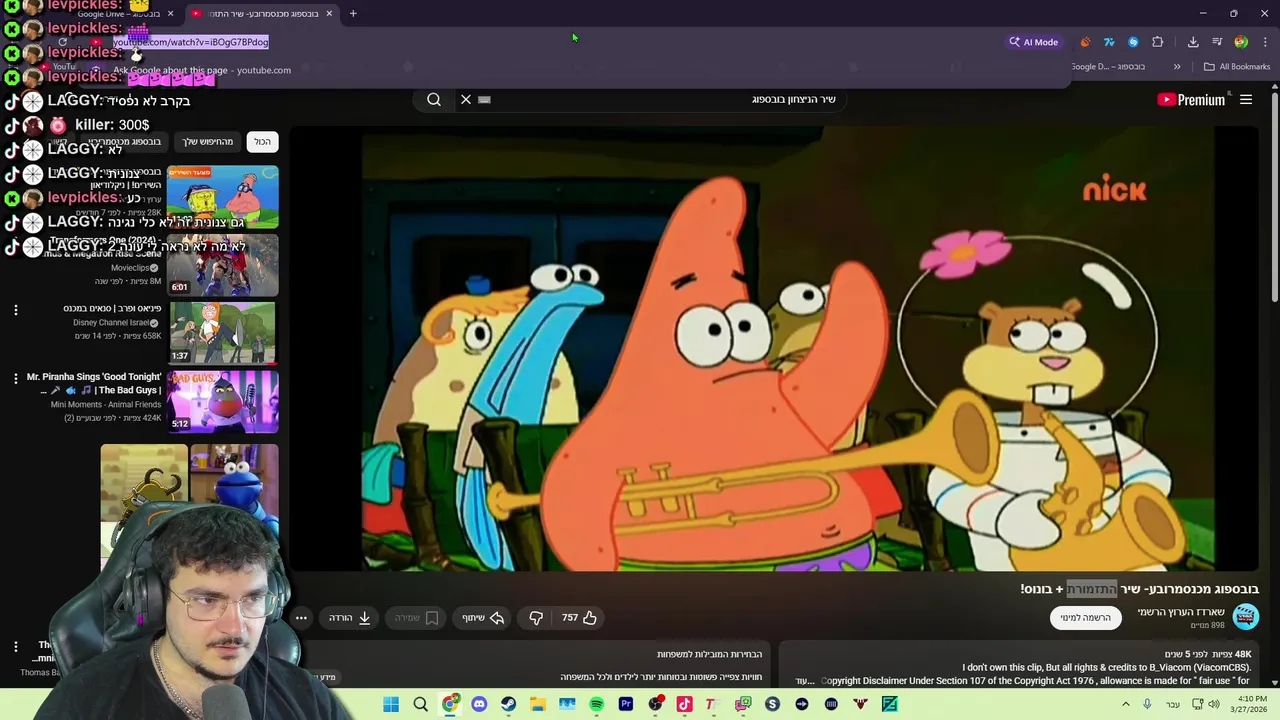Like the video with 757 thumbs up
Image resolution: width=1280 pixels, height=720 pixels.
click(579, 618)
